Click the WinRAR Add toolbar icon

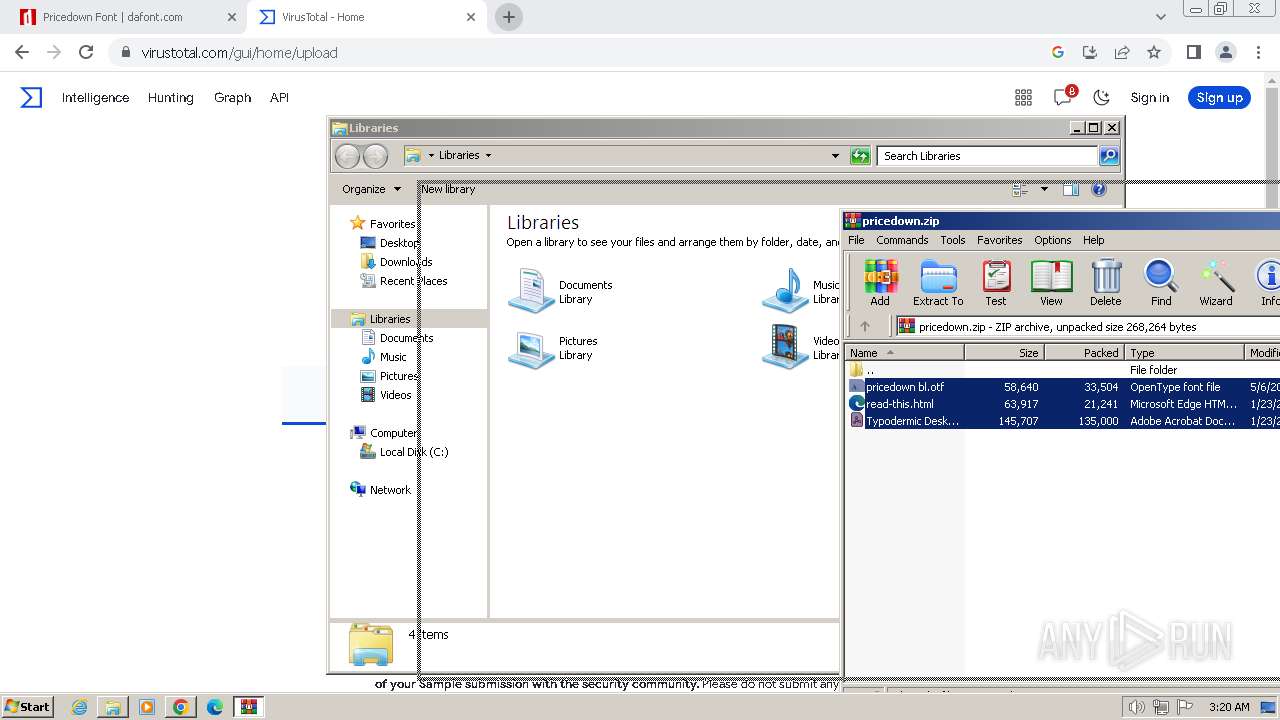880,283
